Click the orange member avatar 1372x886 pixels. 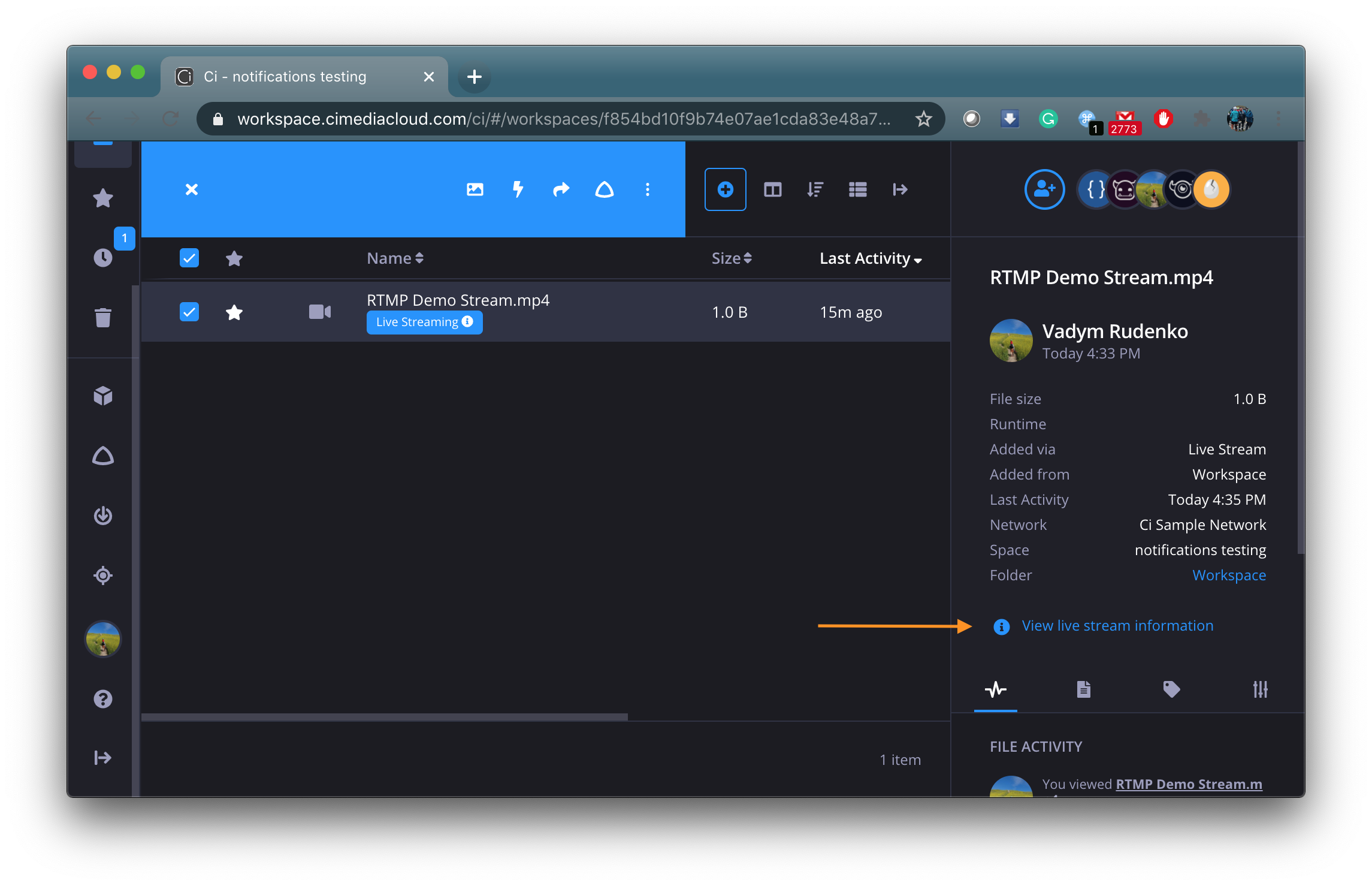coord(1211,189)
